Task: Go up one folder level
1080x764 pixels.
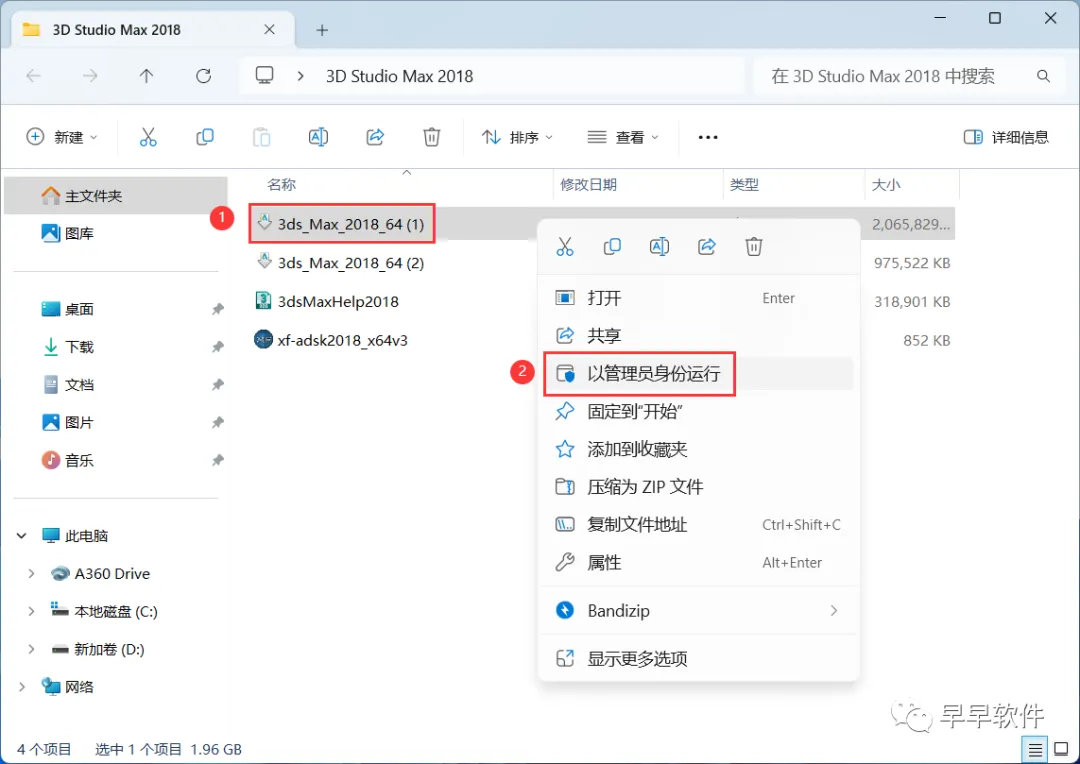Action: pos(146,76)
